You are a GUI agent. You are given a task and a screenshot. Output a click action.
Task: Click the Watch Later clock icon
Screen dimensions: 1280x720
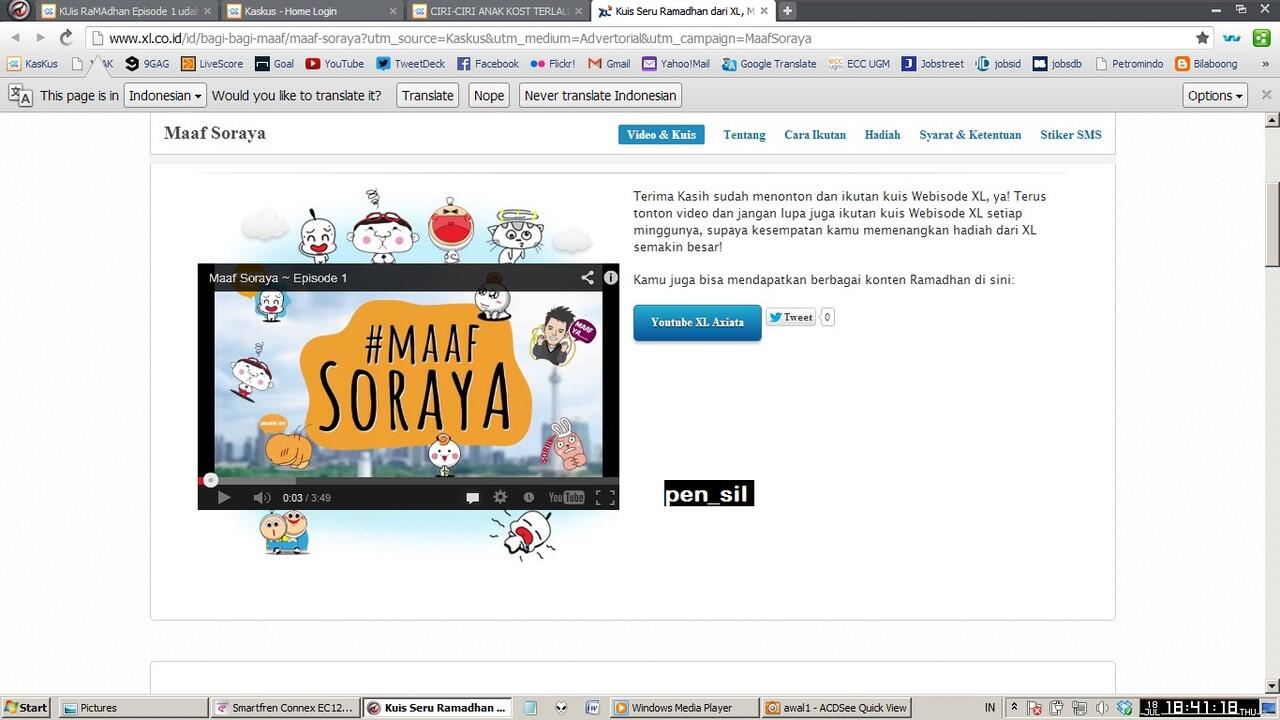tap(529, 497)
